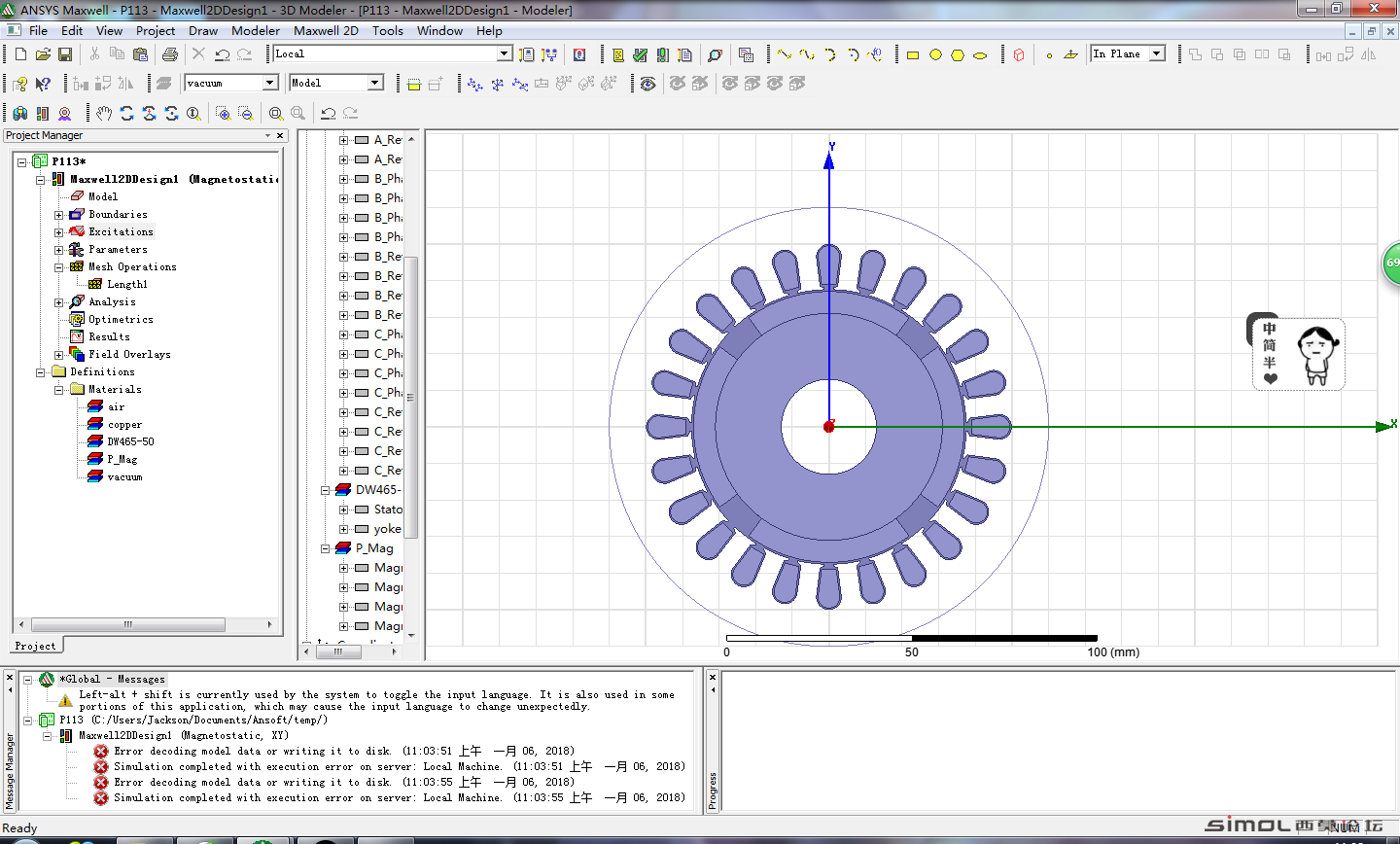
Task: Click the Fit all contents magnifier icon
Action: click(x=276, y=113)
